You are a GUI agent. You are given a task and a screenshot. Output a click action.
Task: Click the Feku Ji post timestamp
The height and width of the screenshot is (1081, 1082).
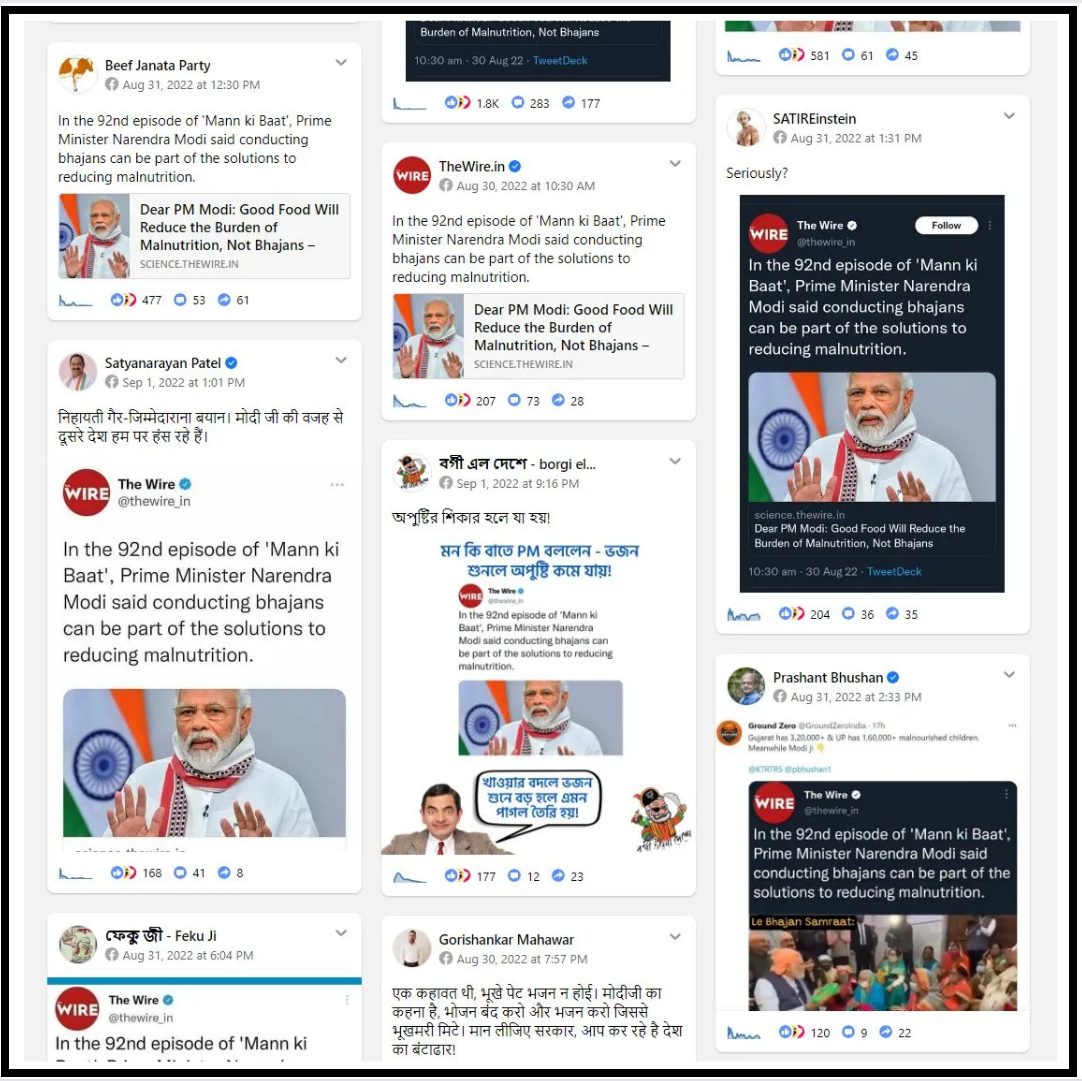coord(188,955)
